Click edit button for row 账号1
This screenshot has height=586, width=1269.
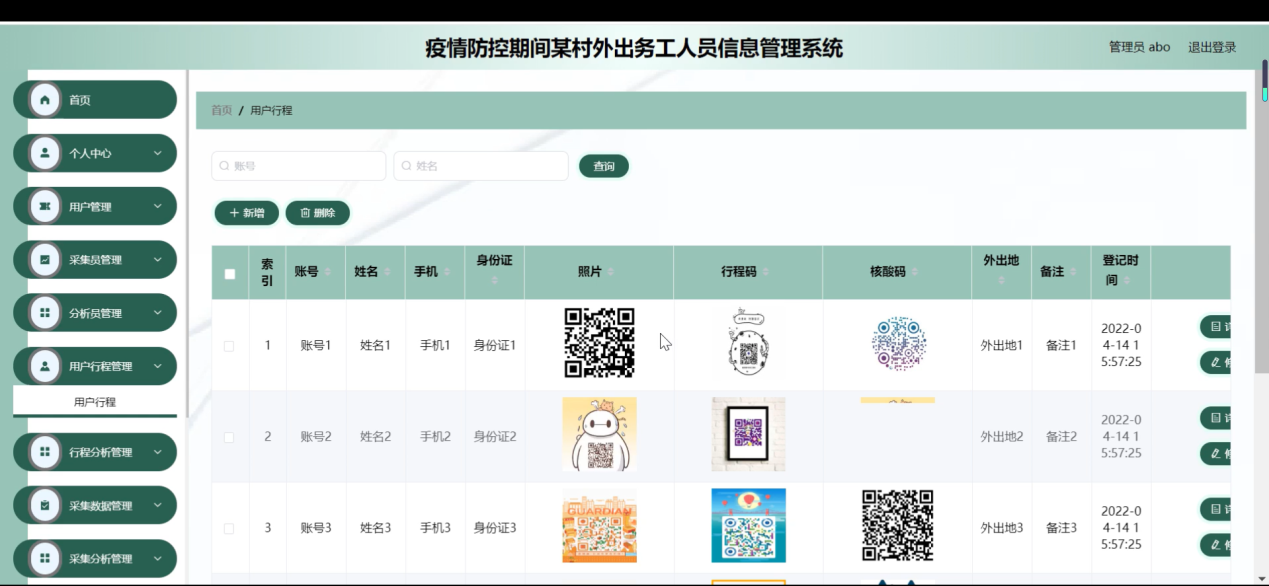coord(1215,362)
